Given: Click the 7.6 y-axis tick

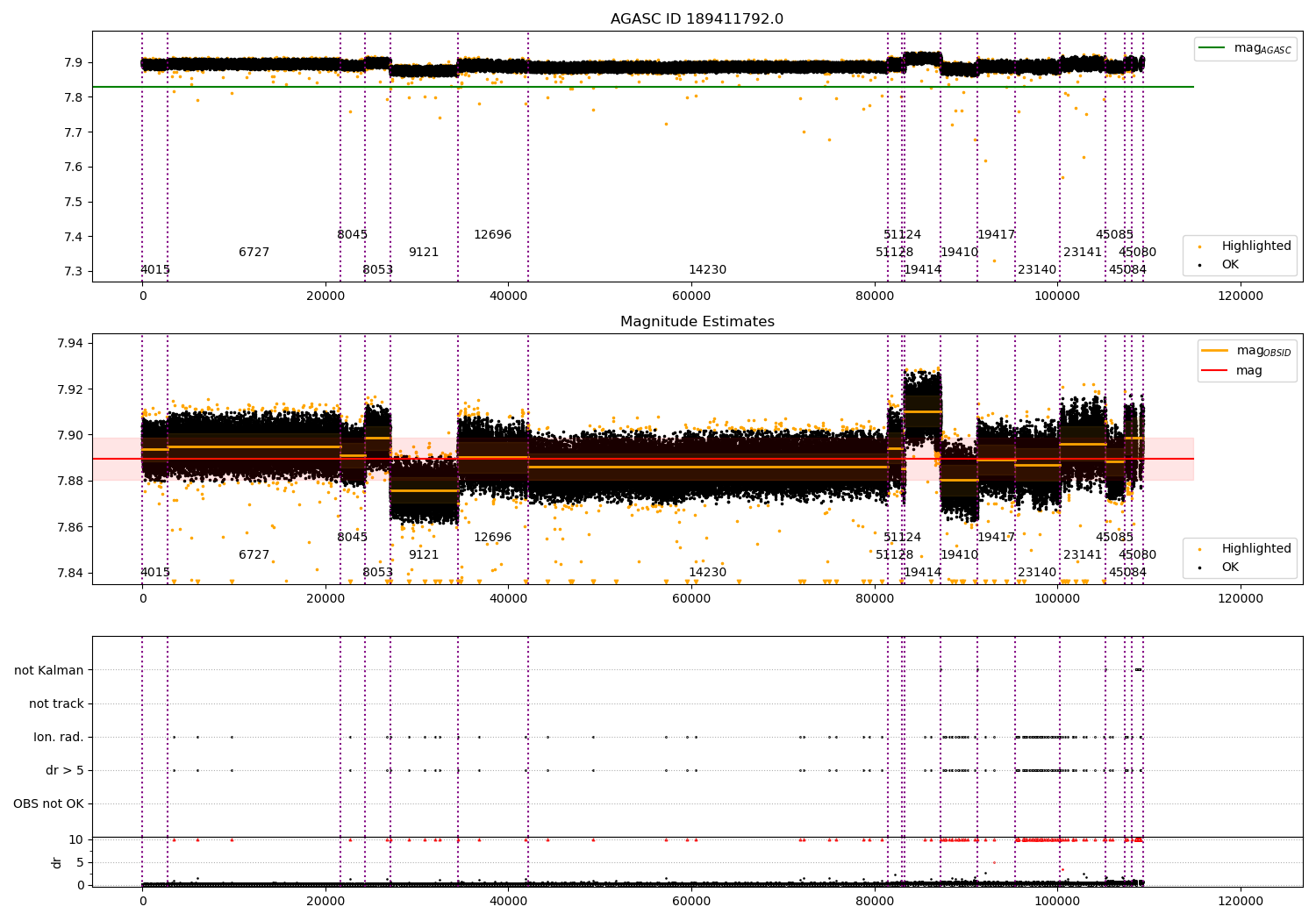Looking at the screenshot, I should 74,167.
